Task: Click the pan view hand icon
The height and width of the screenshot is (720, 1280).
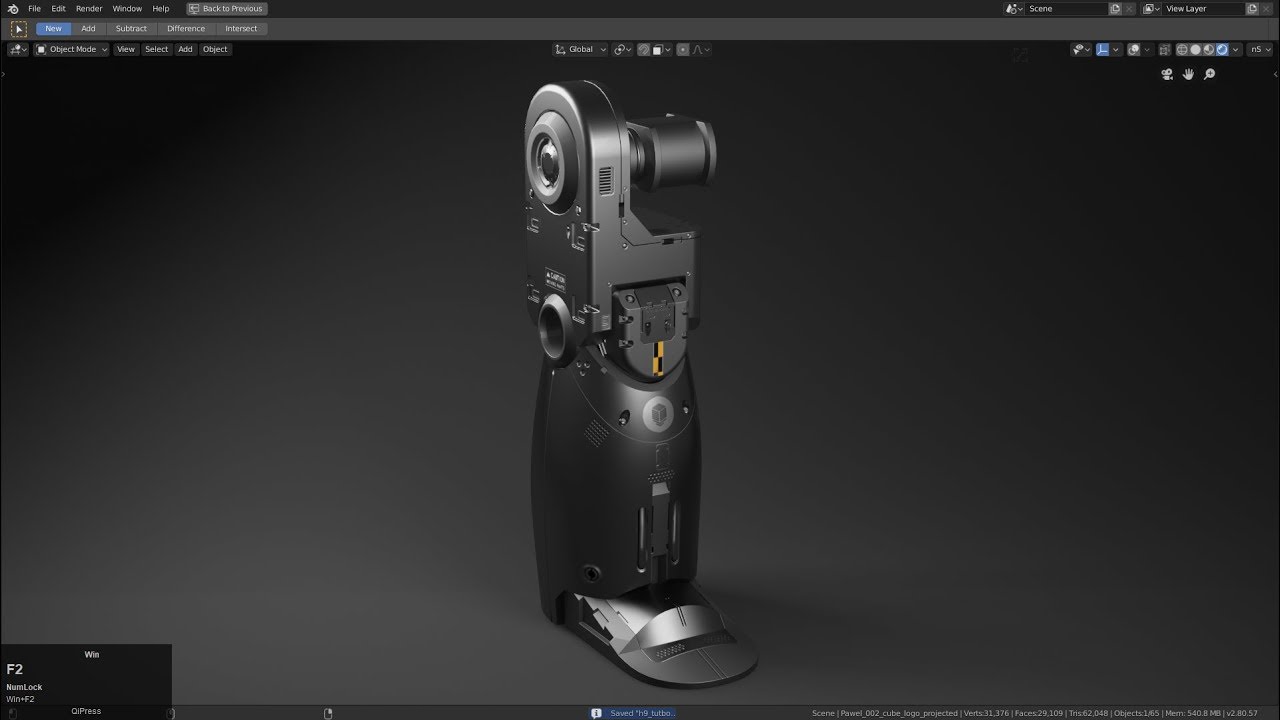Action: 1188,74
